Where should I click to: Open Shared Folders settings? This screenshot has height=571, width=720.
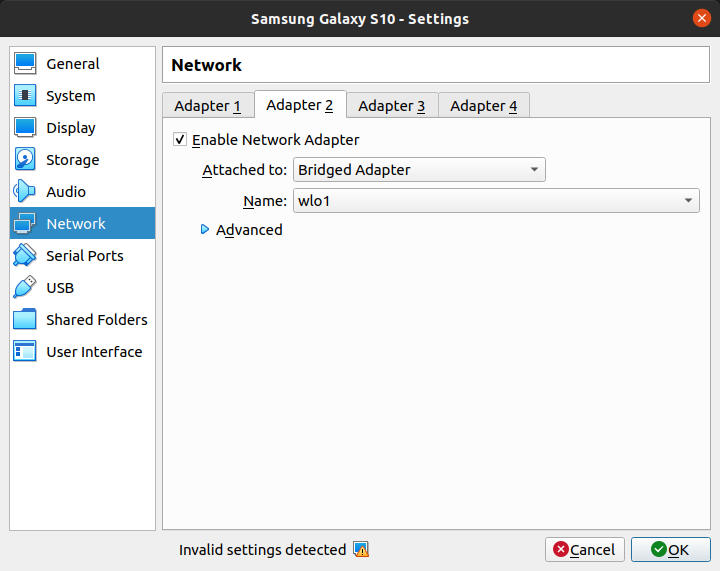(x=83, y=319)
